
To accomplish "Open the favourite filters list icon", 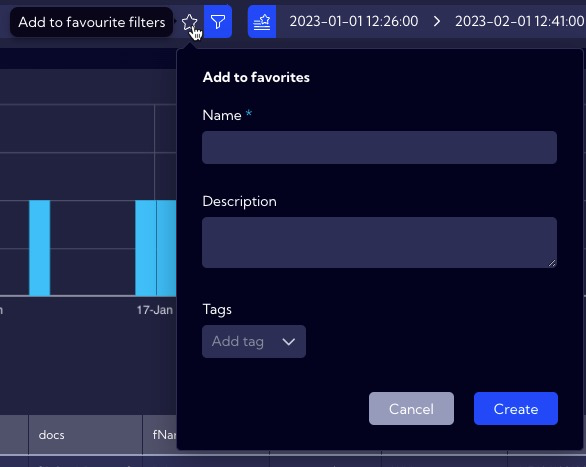I will click(x=262, y=22).
